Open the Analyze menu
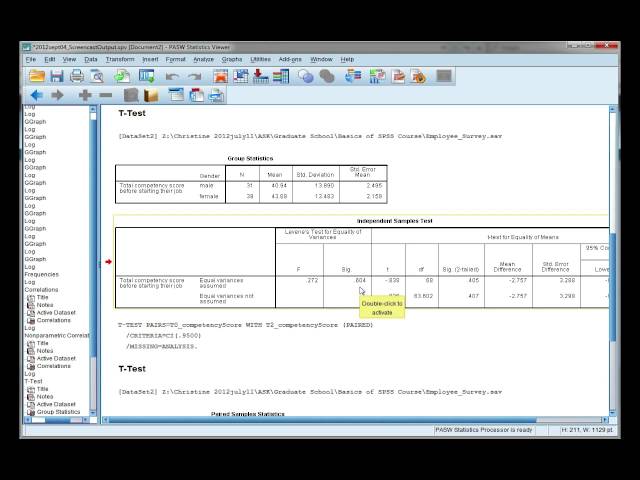Image resolution: width=640 pixels, height=480 pixels. [x=203, y=60]
